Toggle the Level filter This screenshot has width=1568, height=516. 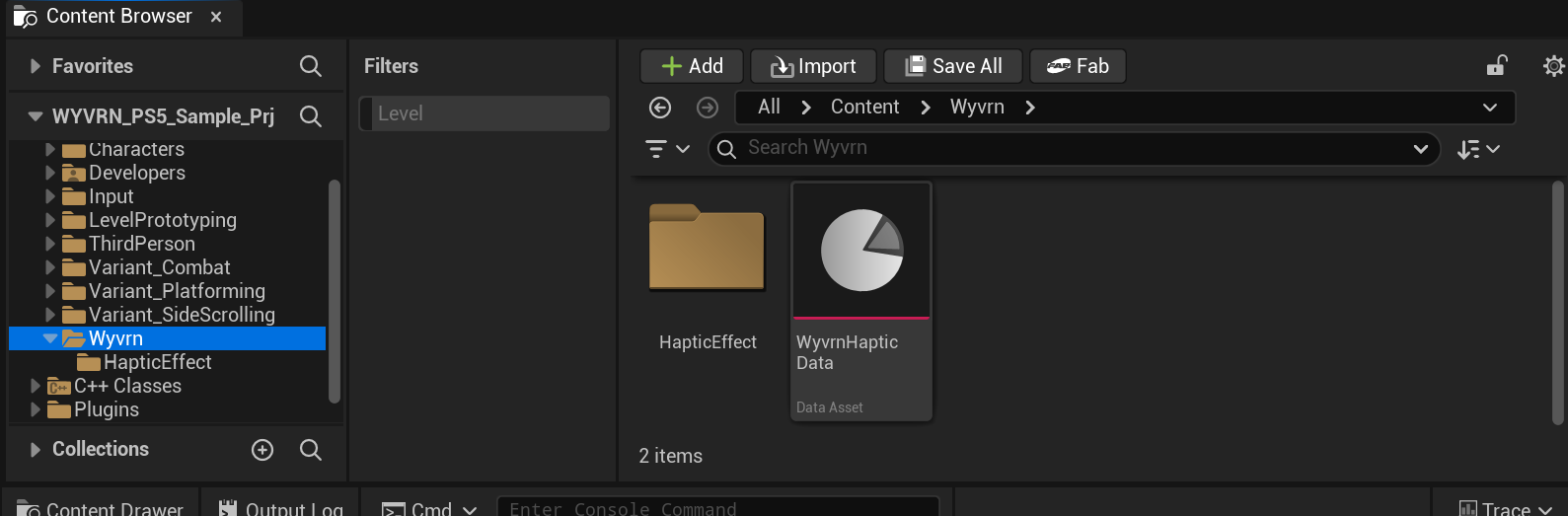485,113
